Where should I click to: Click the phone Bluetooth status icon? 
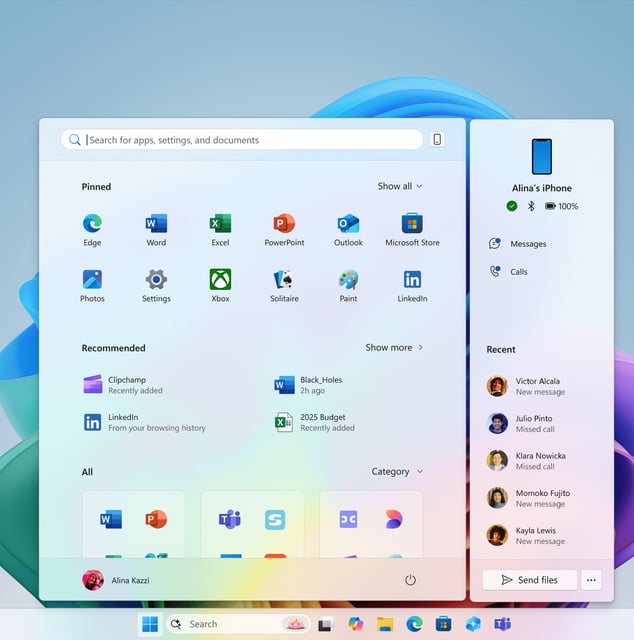click(531, 206)
